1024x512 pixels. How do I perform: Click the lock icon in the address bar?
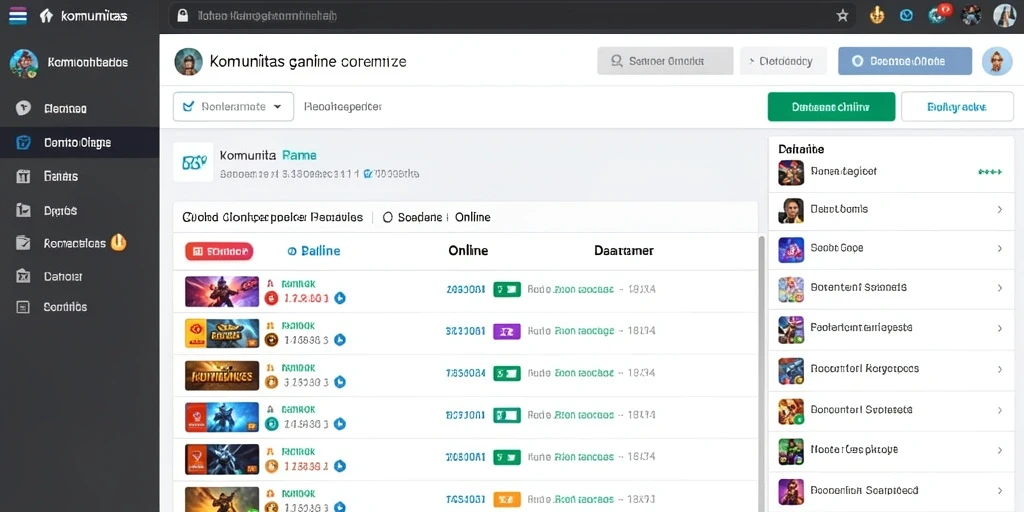coord(183,16)
